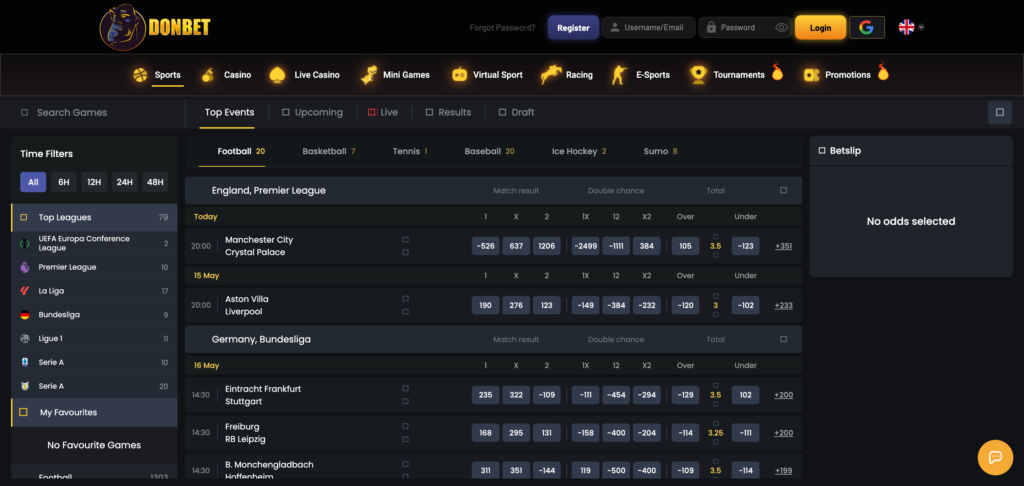This screenshot has width=1024, height=486.
Task: Favourite Eintracht Frankfurt toggle
Action: coord(406,389)
